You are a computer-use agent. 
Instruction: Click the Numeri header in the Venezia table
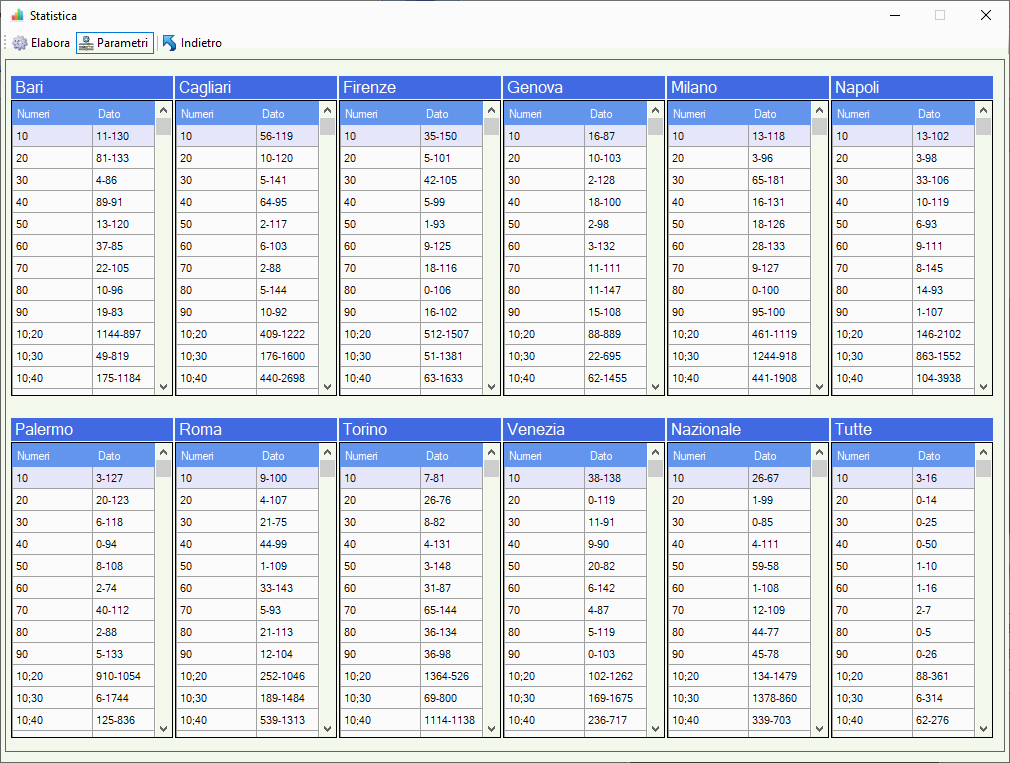pyautogui.click(x=544, y=456)
